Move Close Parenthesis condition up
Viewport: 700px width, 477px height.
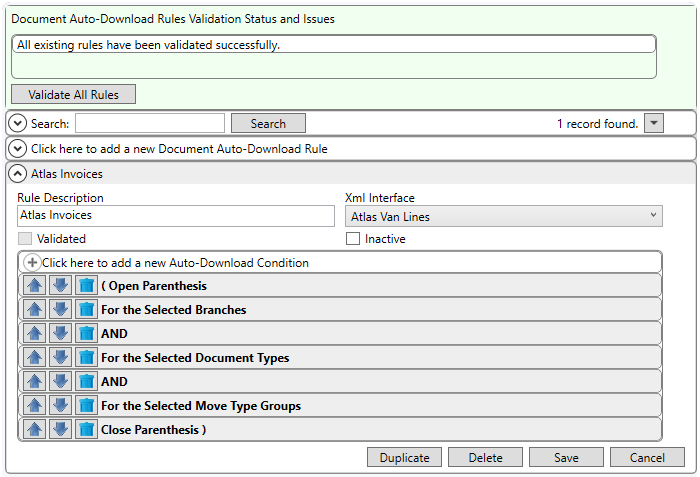coord(34,429)
